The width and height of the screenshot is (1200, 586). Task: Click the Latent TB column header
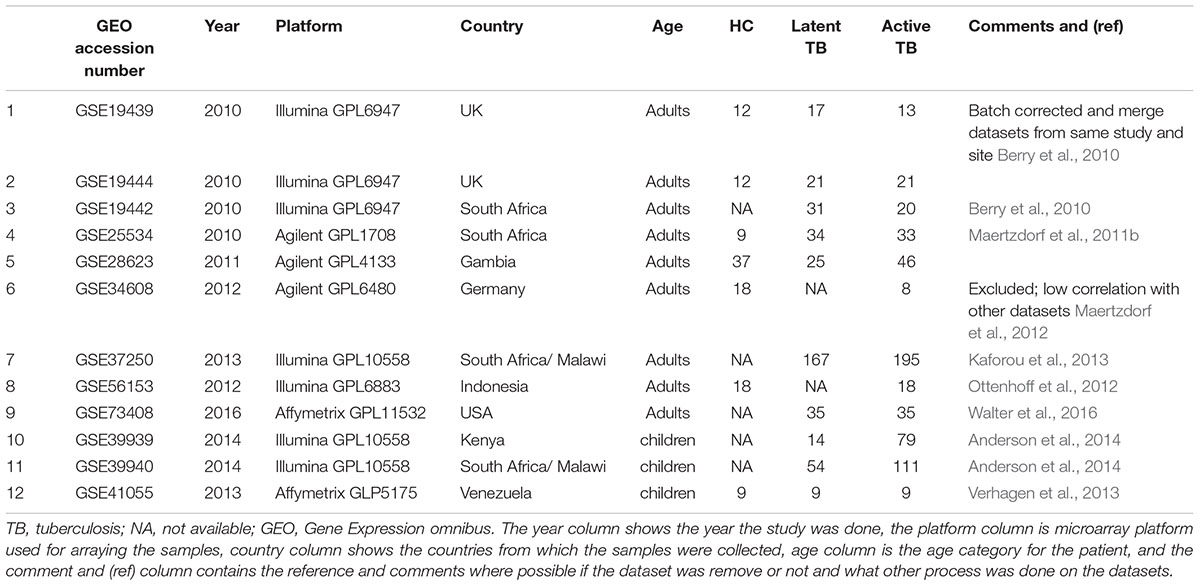tap(822, 38)
